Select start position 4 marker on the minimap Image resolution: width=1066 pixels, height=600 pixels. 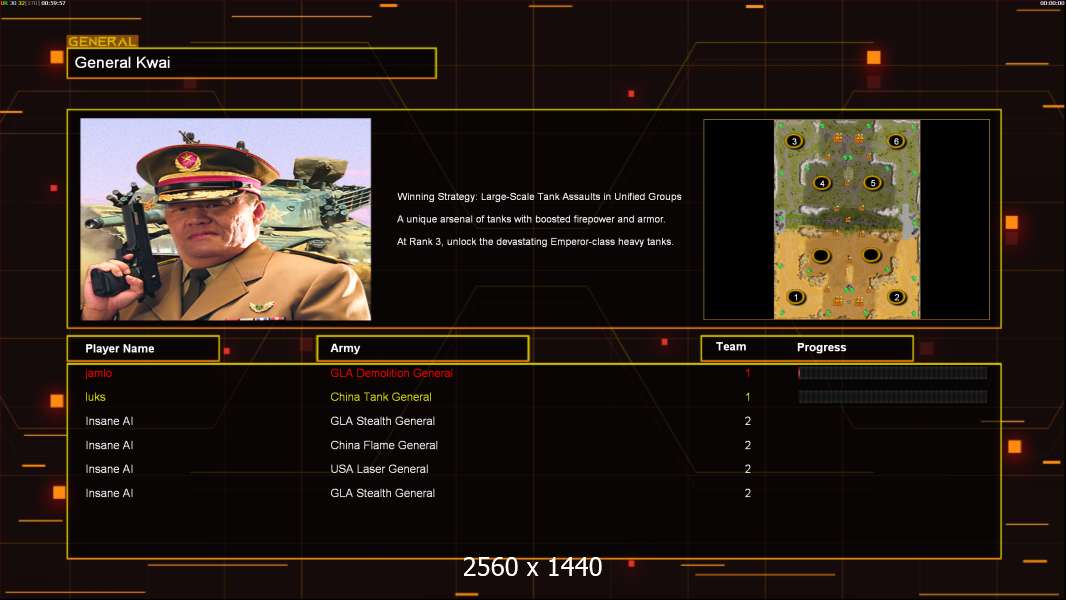point(822,183)
